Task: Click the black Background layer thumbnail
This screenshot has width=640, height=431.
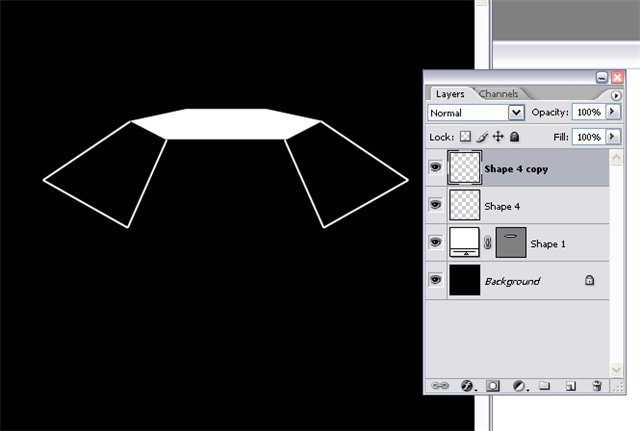Action: (464, 280)
